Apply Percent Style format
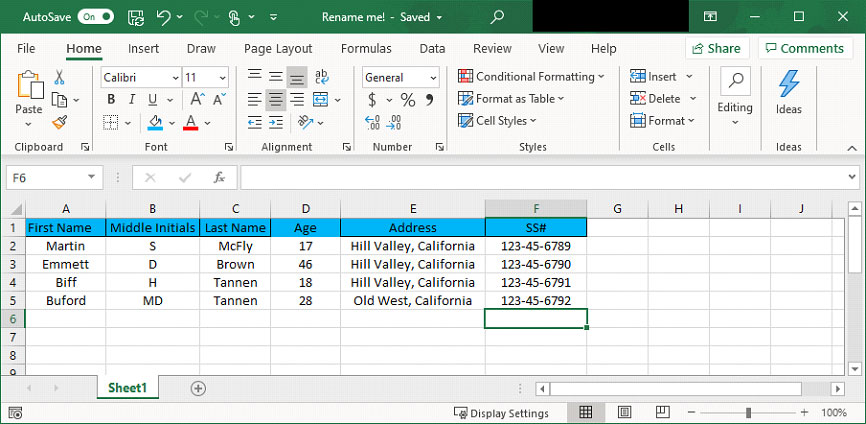 (408, 100)
